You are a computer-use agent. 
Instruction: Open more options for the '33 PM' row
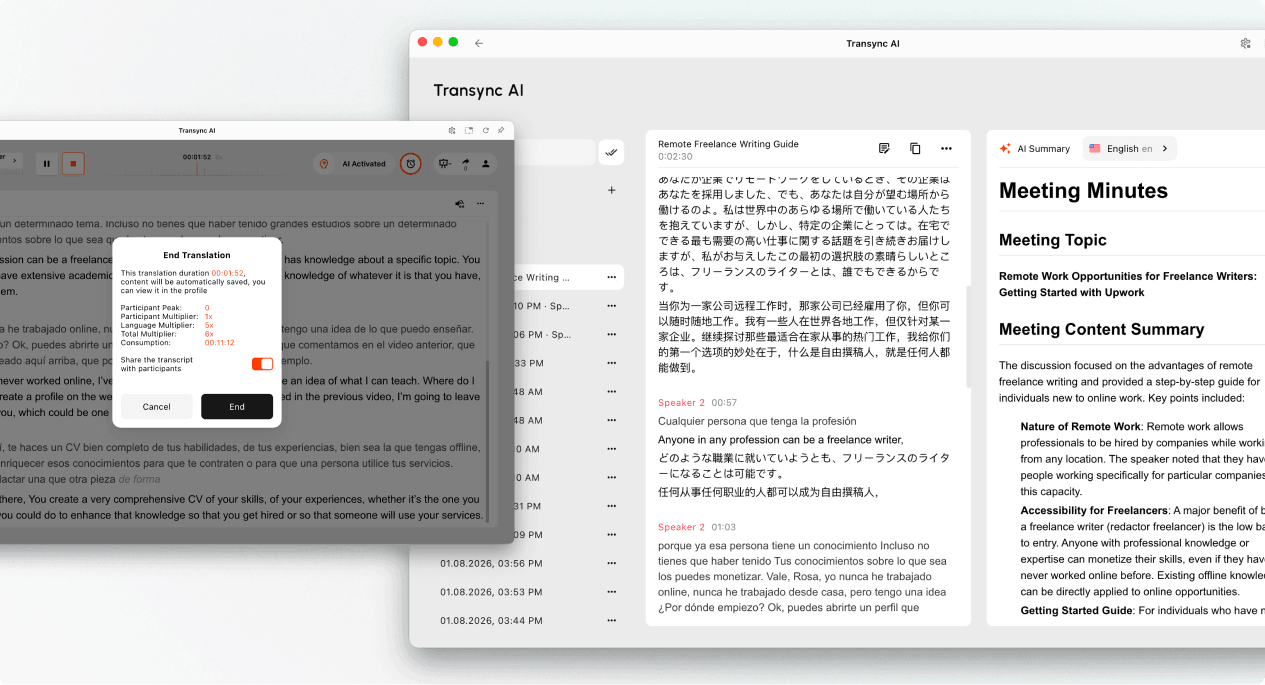tap(611, 363)
